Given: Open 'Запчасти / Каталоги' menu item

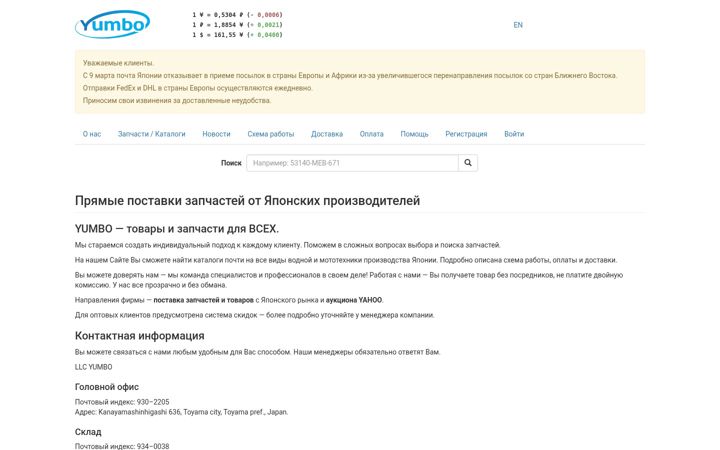Looking at the screenshot, I should (x=152, y=134).
